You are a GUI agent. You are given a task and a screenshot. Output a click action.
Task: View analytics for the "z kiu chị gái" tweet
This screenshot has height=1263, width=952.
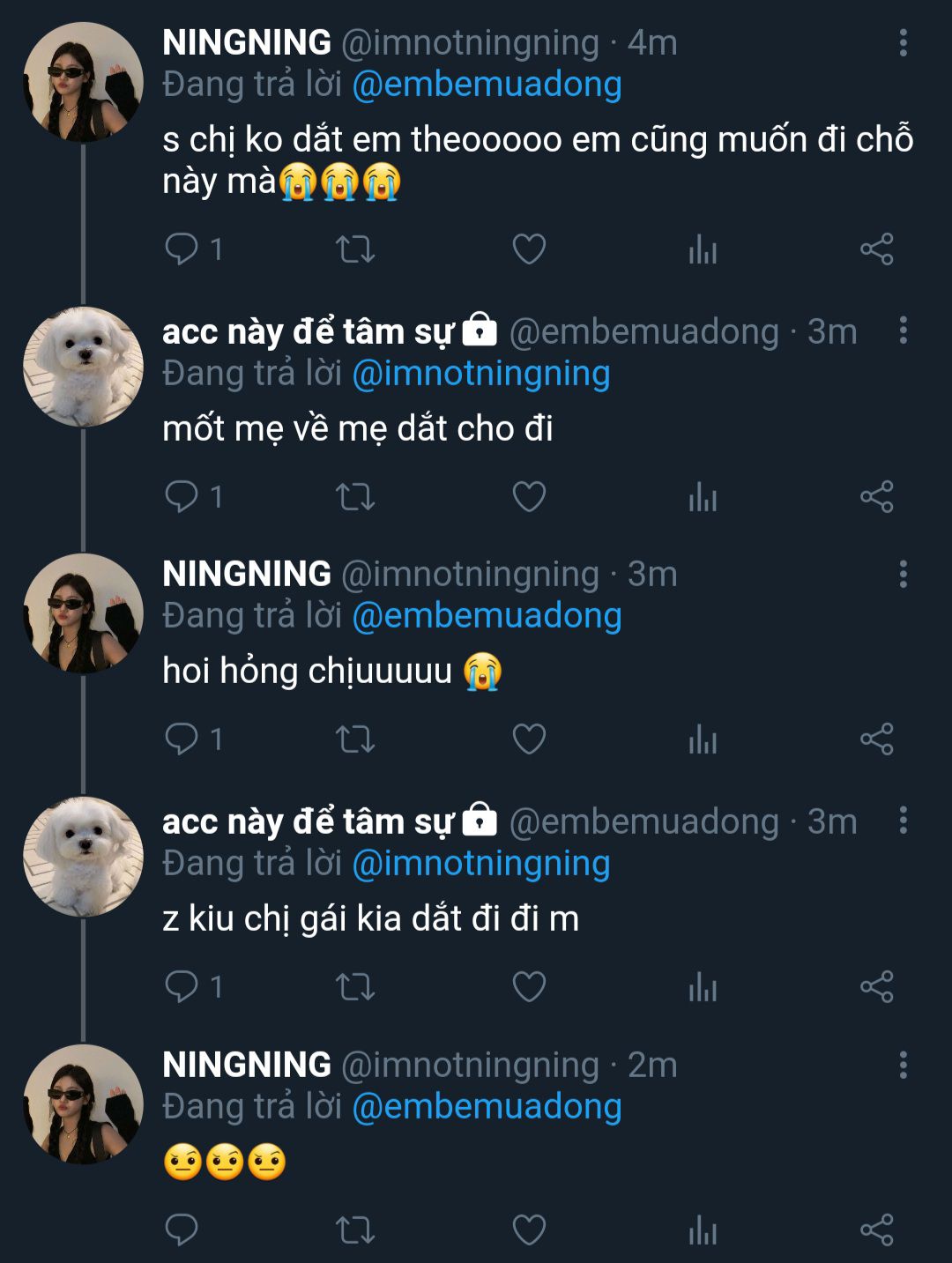pos(703,986)
